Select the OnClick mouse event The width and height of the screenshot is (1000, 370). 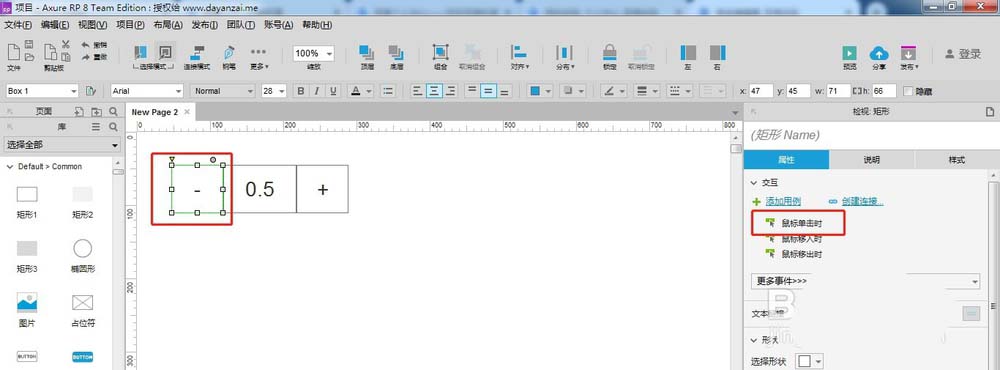click(801, 224)
